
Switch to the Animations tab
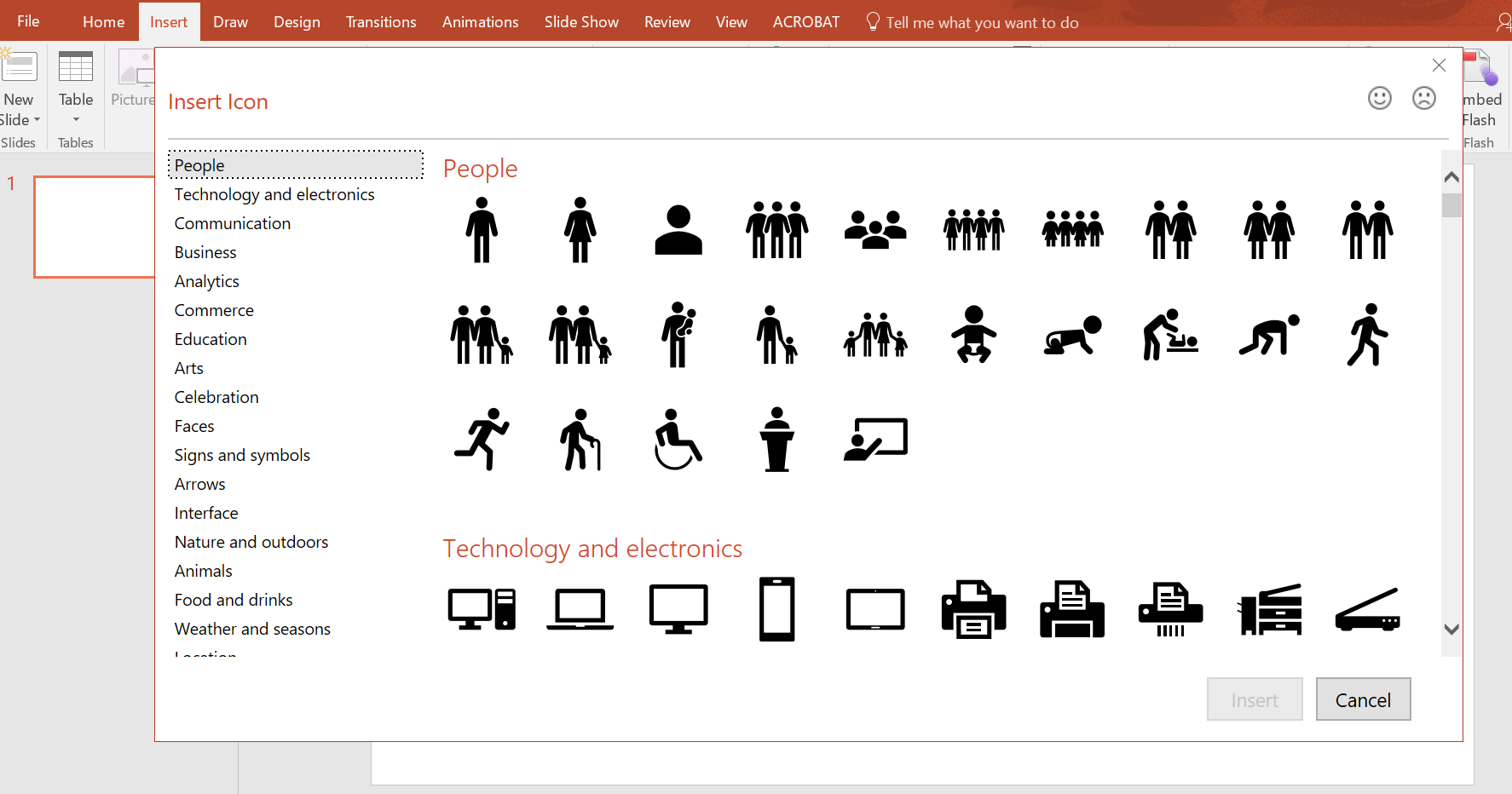click(x=480, y=22)
